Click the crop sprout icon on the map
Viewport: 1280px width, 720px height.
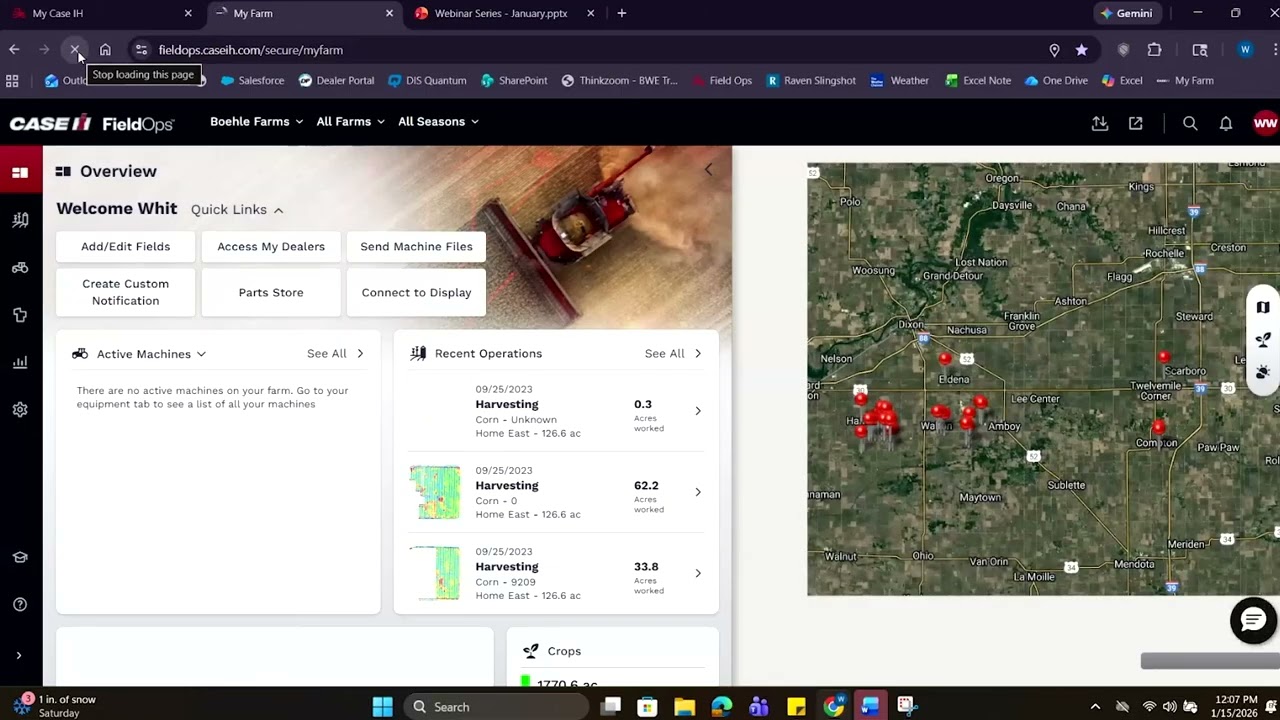pyautogui.click(x=1263, y=340)
